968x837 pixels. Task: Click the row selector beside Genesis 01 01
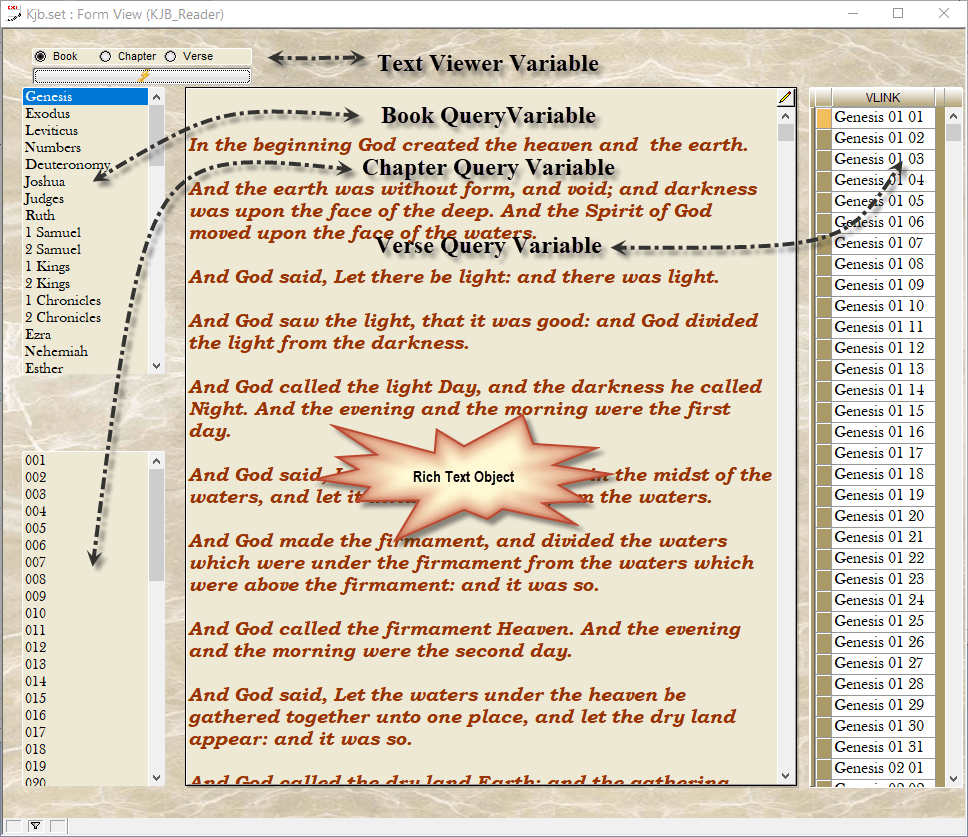(x=824, y=118)
